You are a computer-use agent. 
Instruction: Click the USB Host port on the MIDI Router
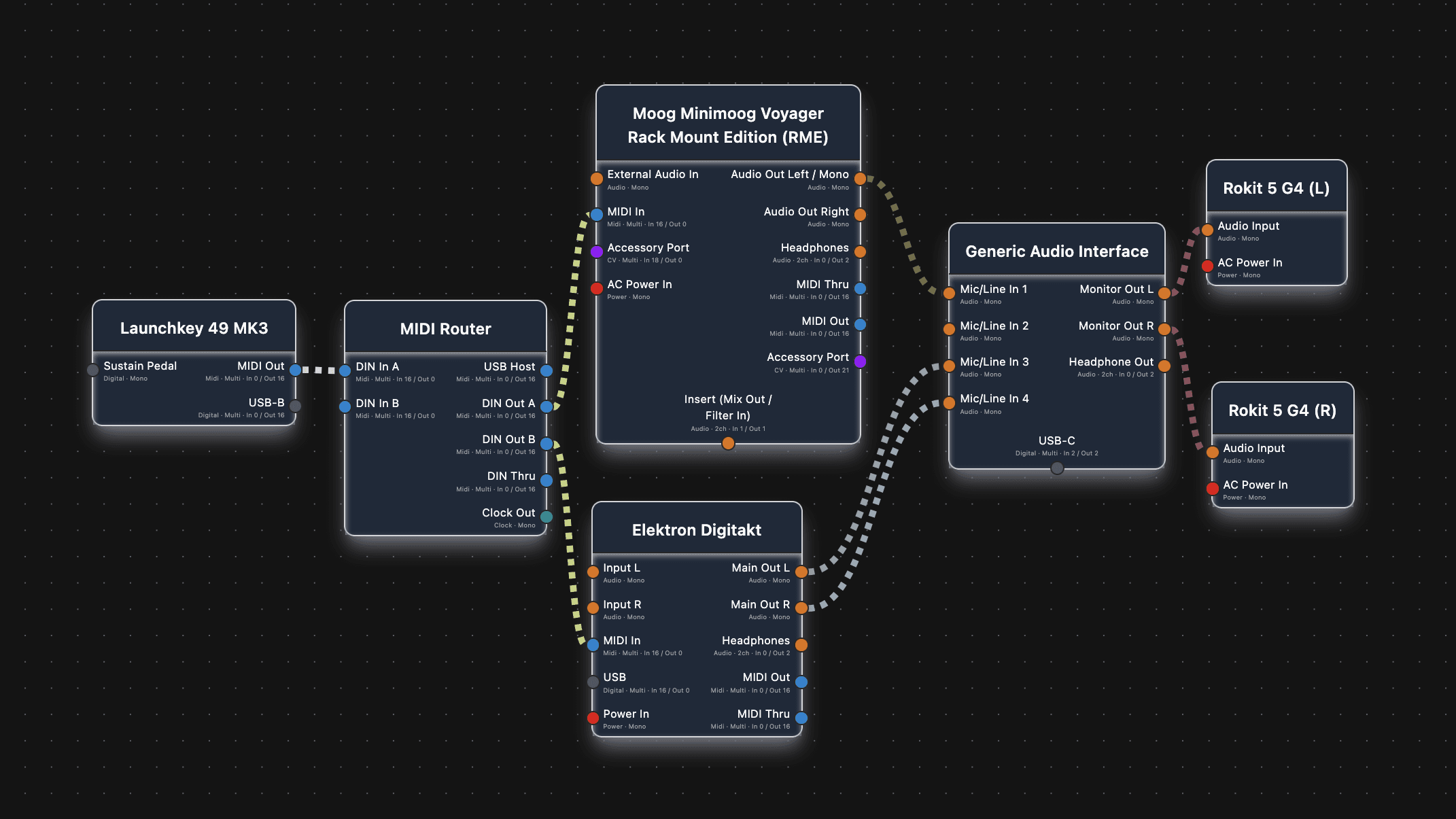[x=548, y=370]
